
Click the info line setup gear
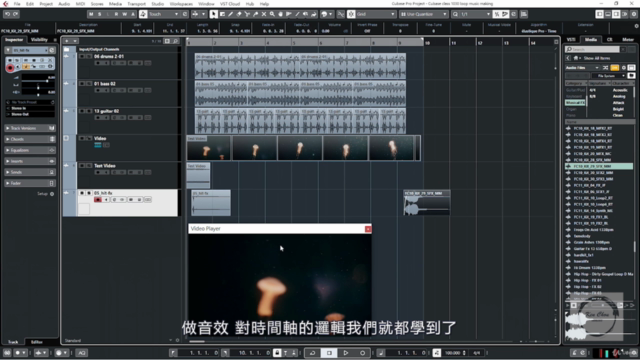tap(636, 26)
